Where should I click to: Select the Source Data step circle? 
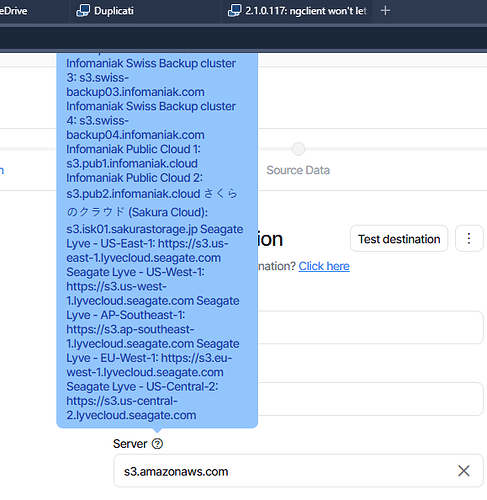pyautogui.click(x=298, y=149)
